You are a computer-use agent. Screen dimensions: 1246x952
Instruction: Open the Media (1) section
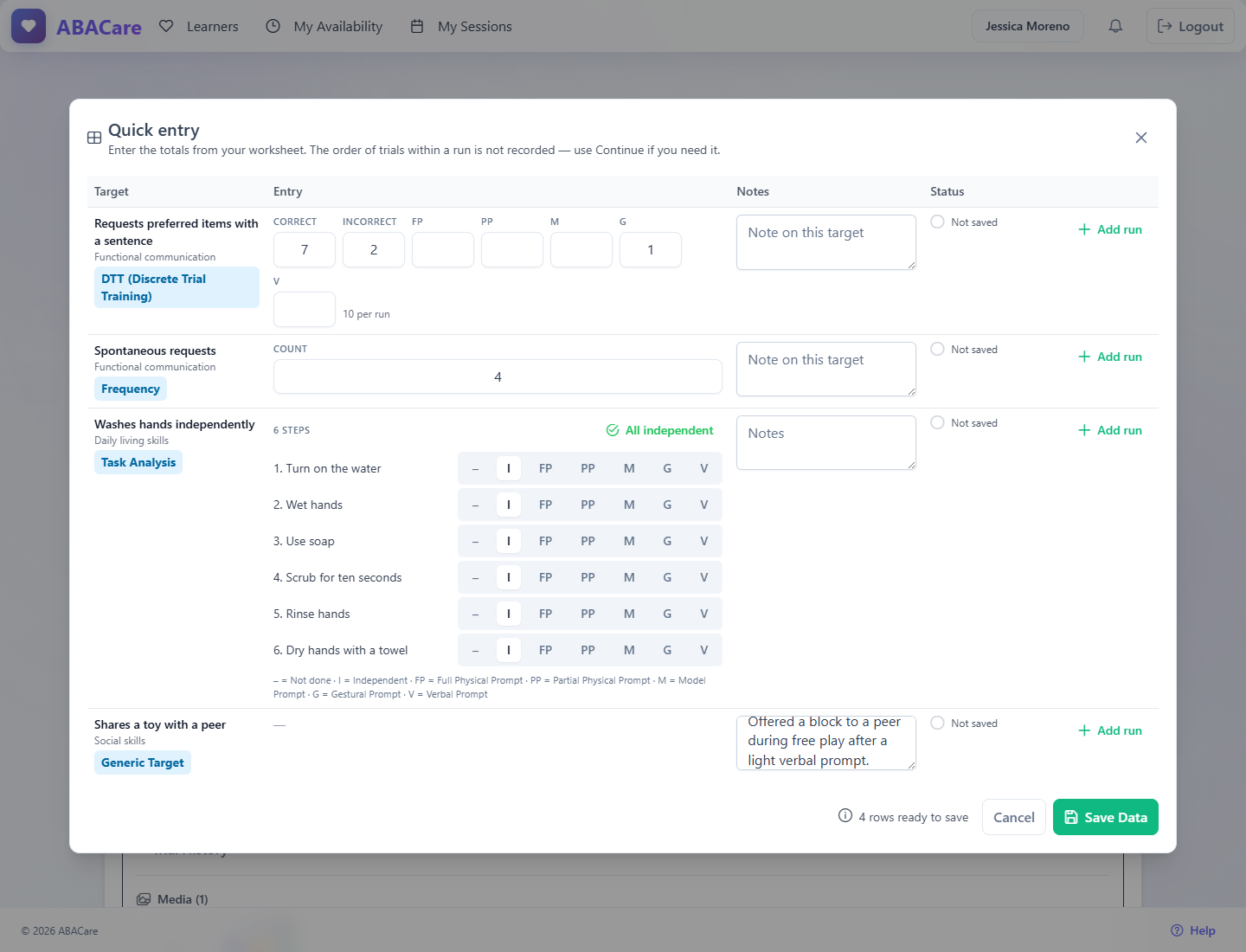coord(172,899)
